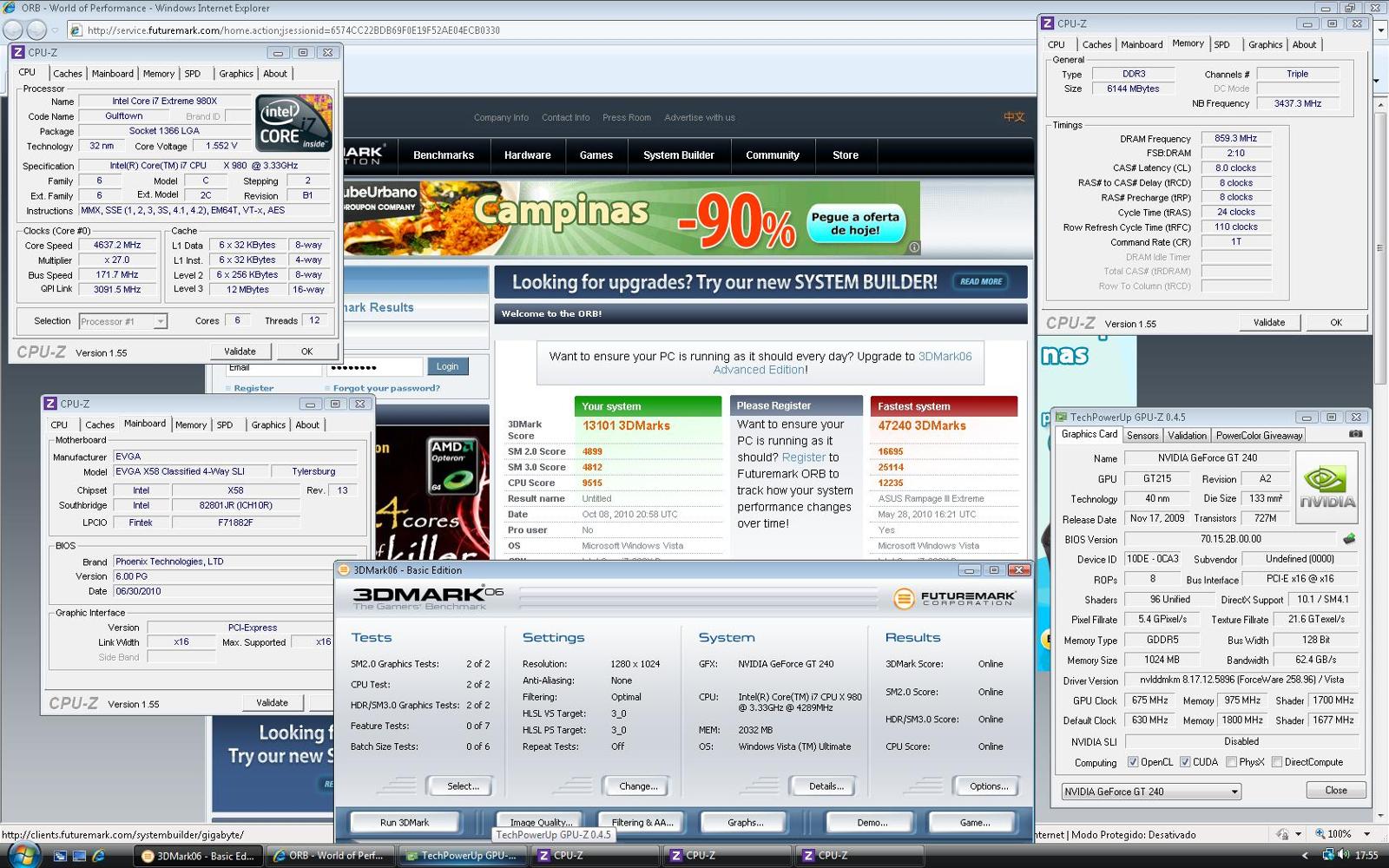Switch to ORB World of Performance taskbar button
This screenshot has width=1389, height=868.
(330, 856)
